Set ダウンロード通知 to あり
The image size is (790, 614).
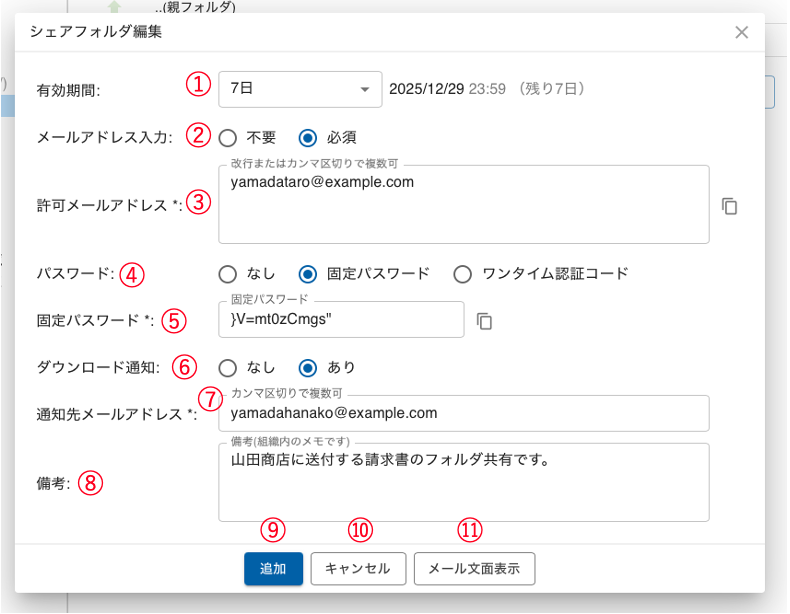pyautogui.click(x=308, y=367)
